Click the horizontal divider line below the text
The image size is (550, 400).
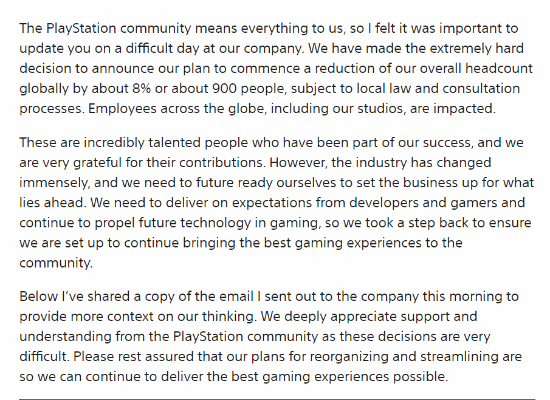(277, 399)
